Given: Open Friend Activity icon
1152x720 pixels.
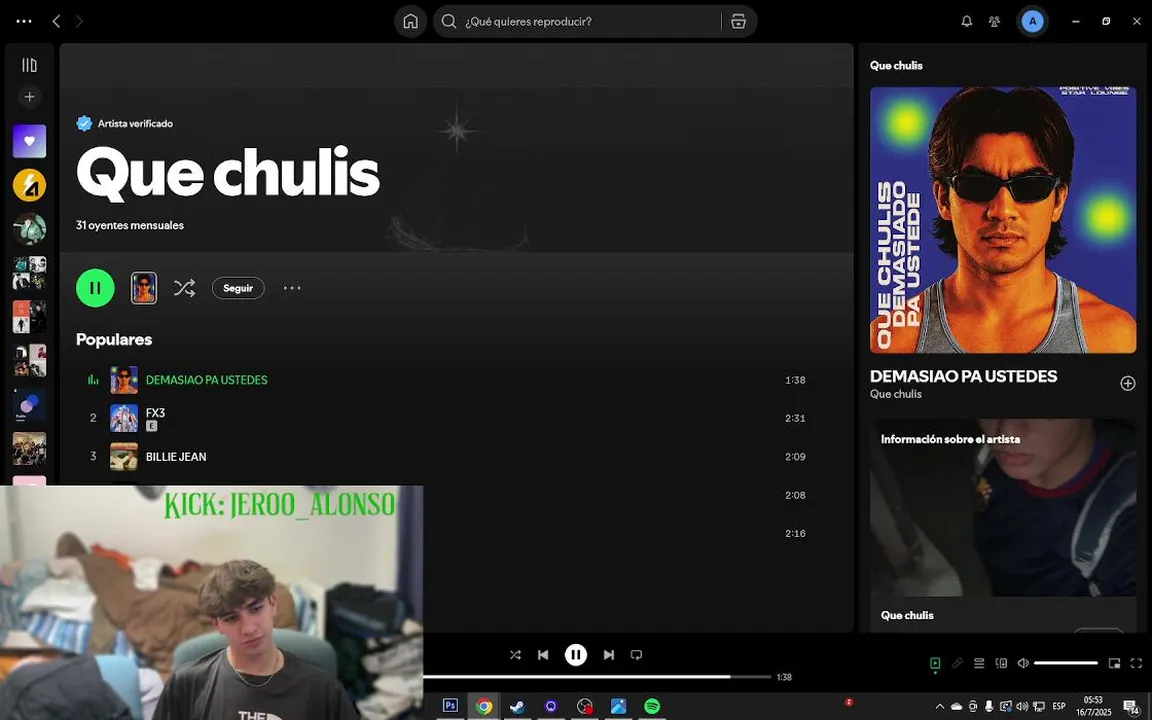Looking at the screenshot, I should click(994, 21).
